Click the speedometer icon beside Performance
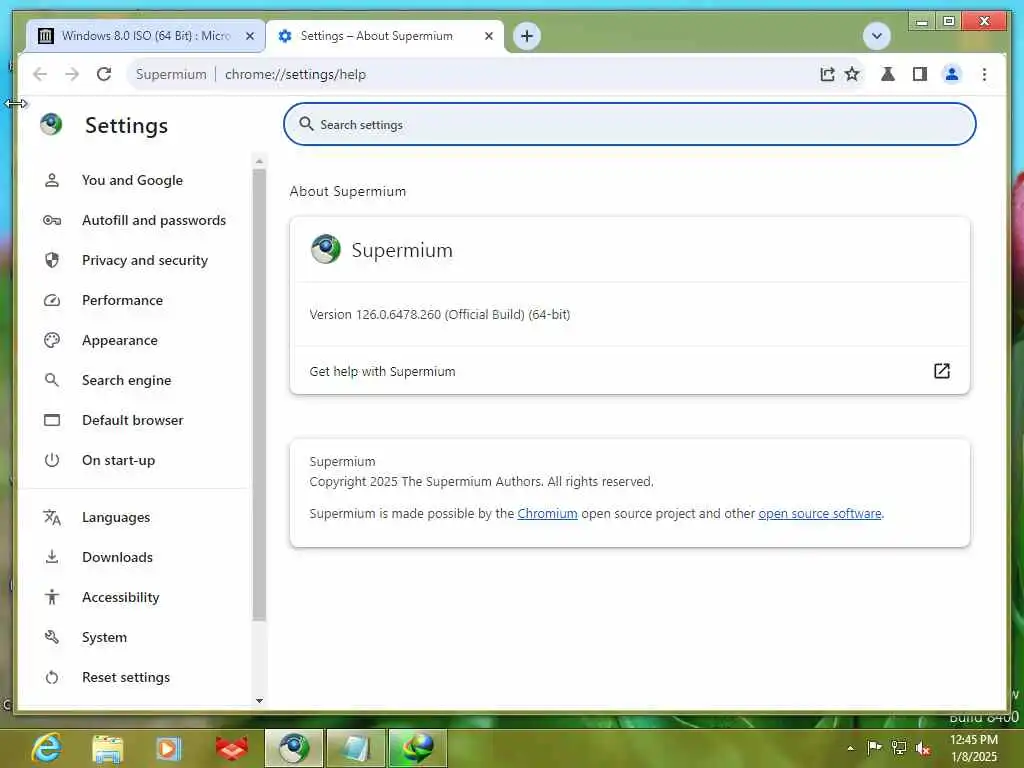 pyautogui.click(x=52, y=300)
